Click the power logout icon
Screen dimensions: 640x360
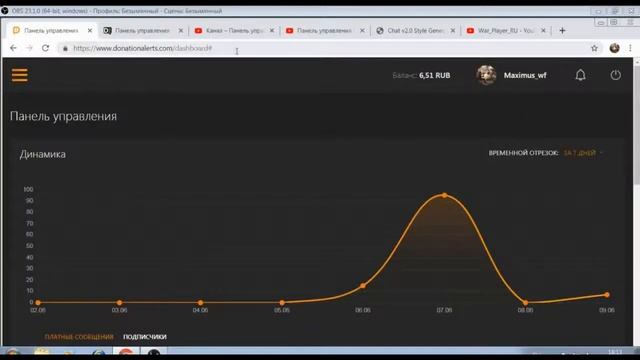point(616,75)
